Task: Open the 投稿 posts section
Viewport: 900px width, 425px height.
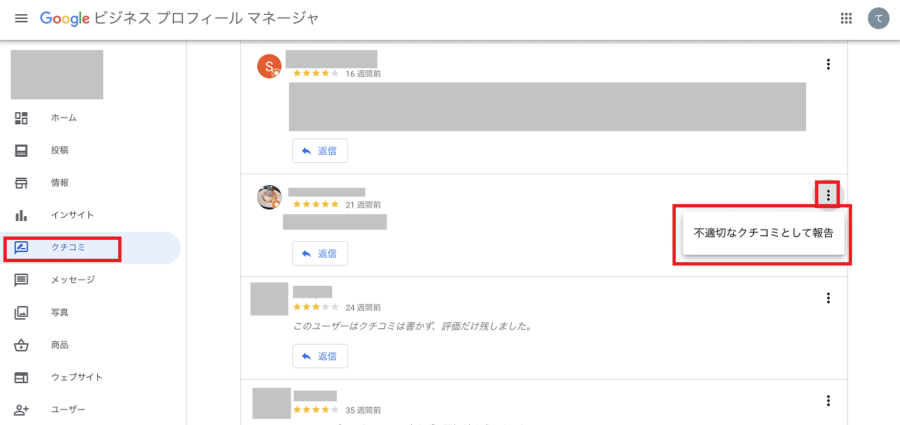Action: 59,150
